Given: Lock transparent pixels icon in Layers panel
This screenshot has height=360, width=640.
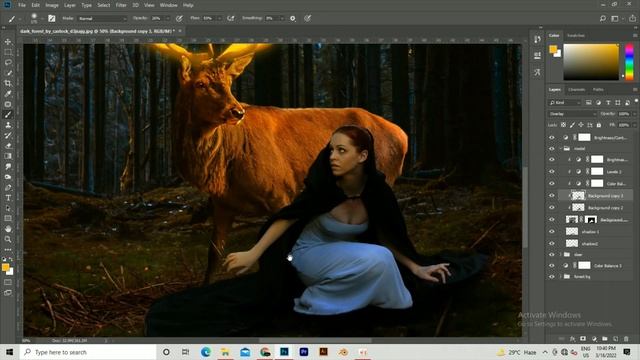Looking at the screenshot, I should tap(564, 125).
